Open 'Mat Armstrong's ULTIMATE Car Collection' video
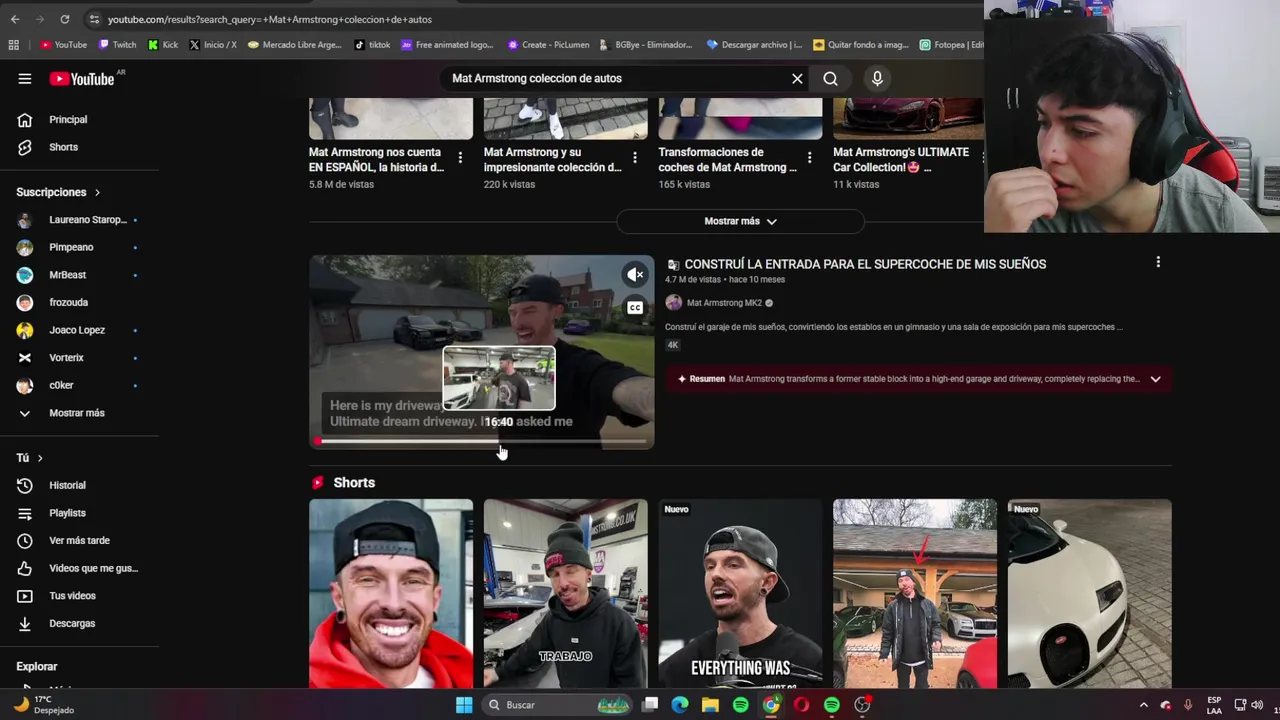Image resolution: width=1280 pixels, height=720 pixels. 901,160
